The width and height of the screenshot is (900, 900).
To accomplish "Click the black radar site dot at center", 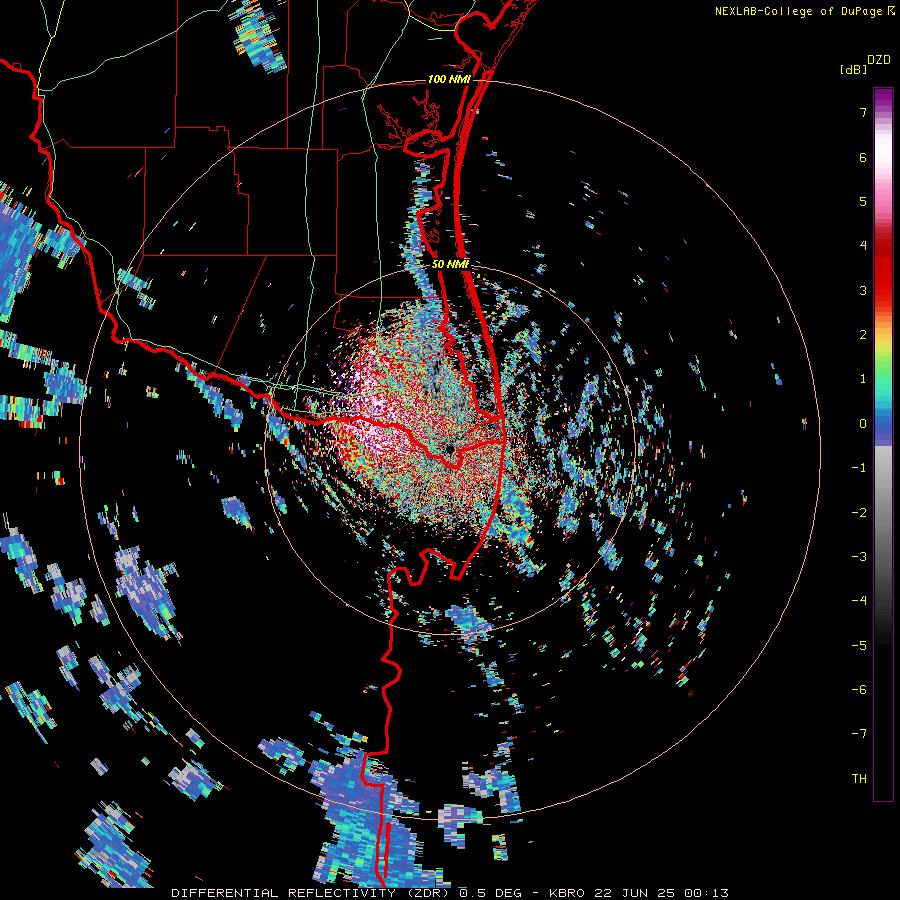I will tap(450, 449).
